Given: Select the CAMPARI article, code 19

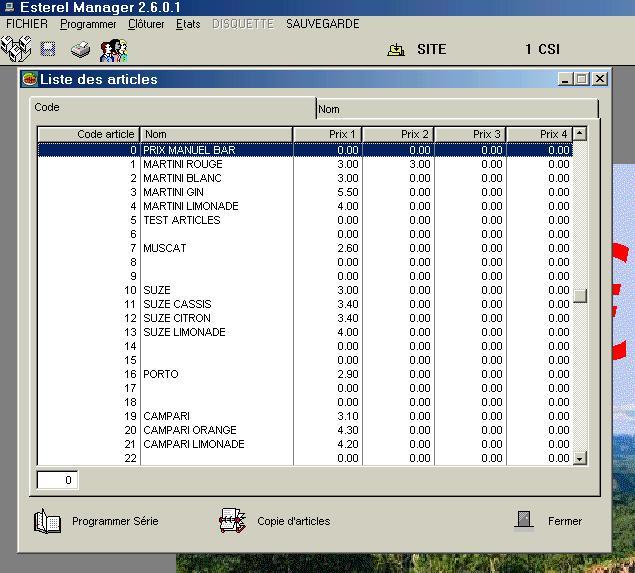Looking at the screenshot, I should [305, 416].
